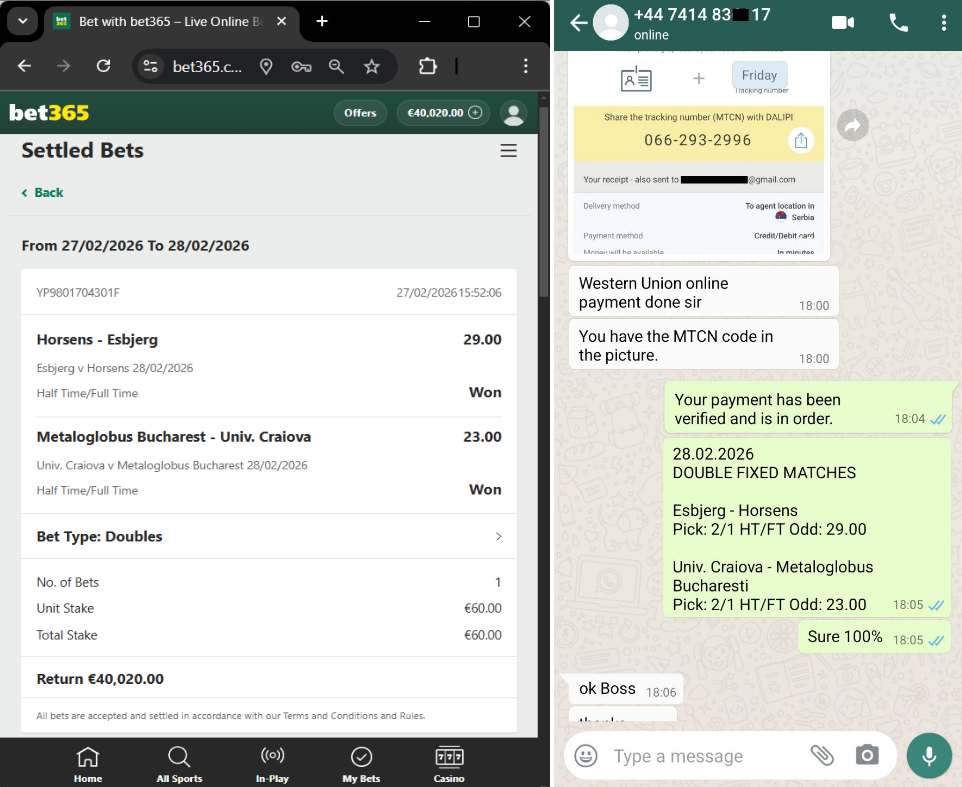The image size is (962, 787).
Task: Focus the Type a message field
Action: [700, 756]
